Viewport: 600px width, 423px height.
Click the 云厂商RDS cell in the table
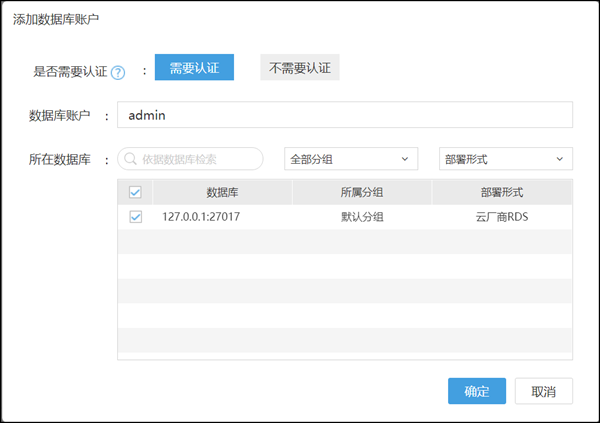click(x=501, y=216)
